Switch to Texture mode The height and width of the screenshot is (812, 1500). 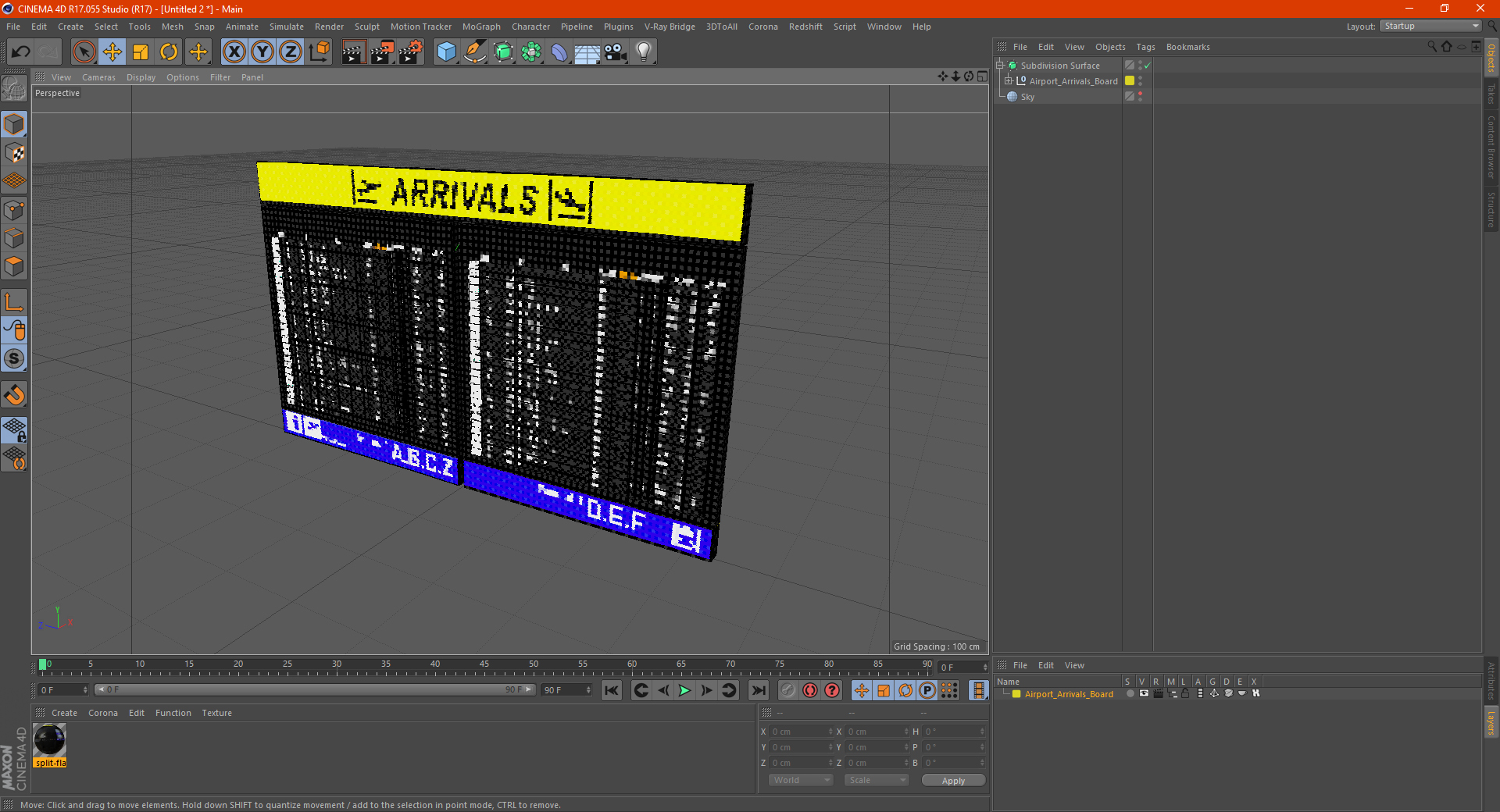(14, 153)
